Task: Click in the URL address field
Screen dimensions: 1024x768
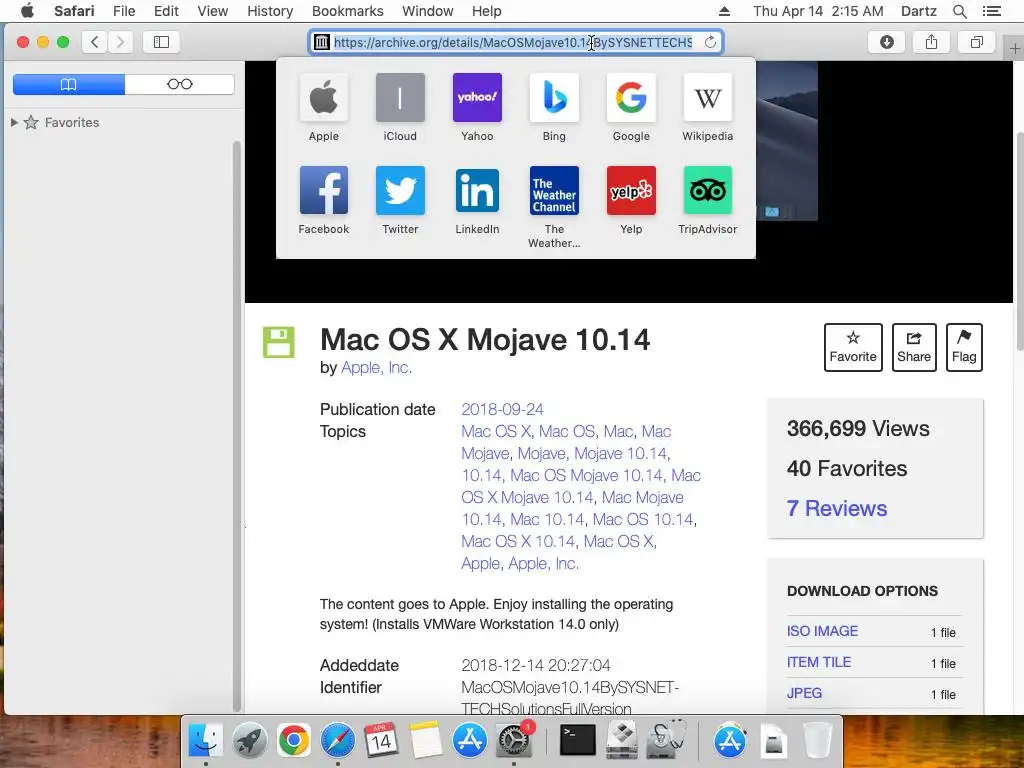Action: [x=513, y=42]
